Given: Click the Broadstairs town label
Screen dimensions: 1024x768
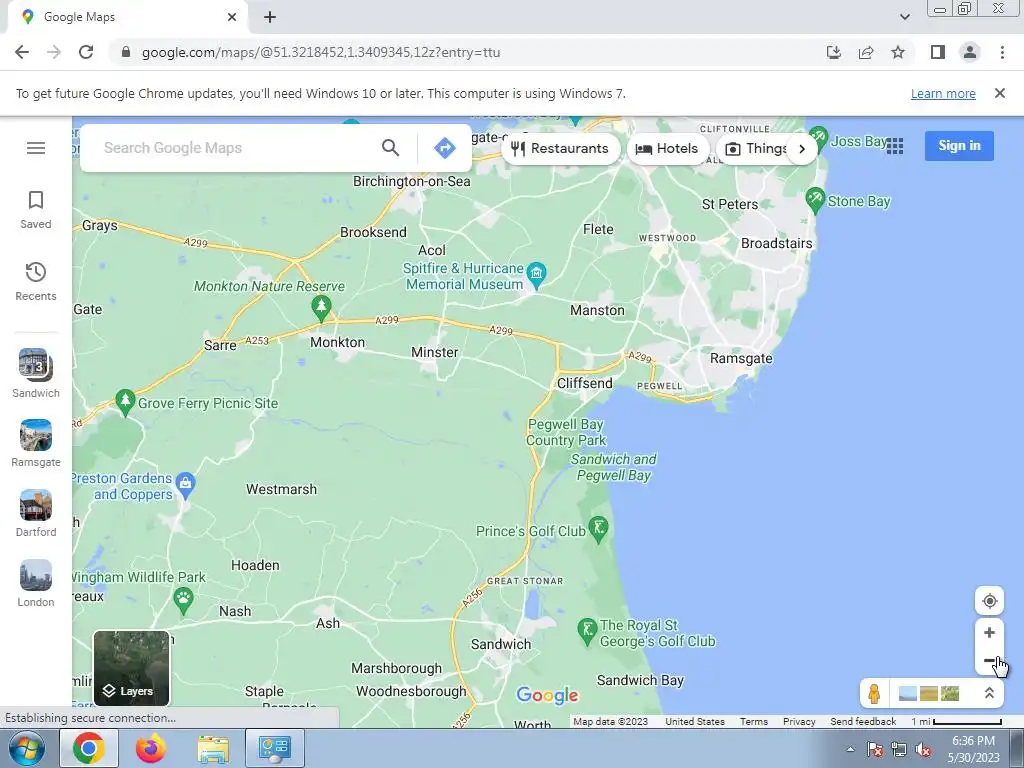Looking at the screenshot, I should point(776,243).
